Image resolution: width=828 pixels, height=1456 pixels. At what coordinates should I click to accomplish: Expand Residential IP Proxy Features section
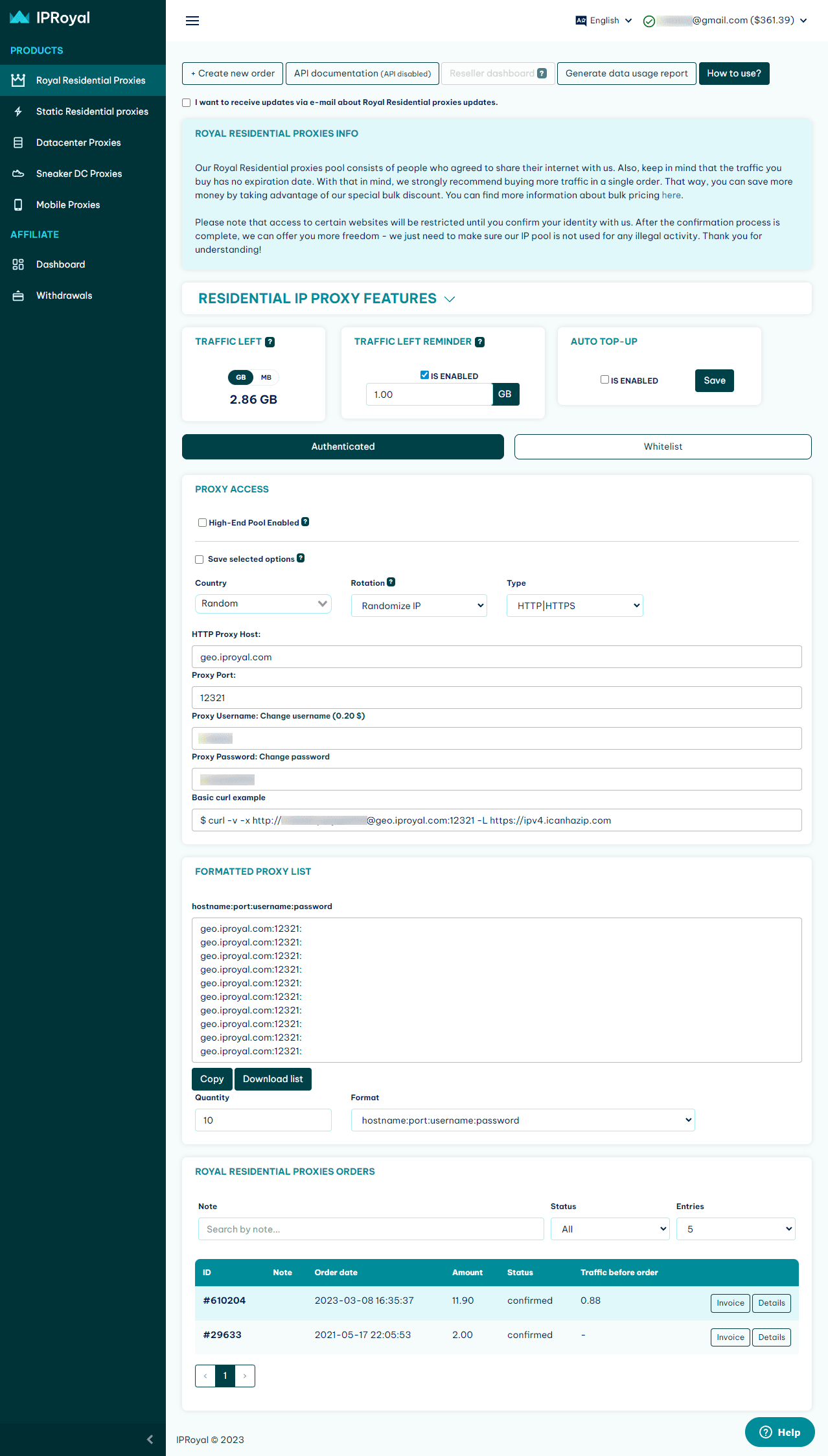pos(327,299)
